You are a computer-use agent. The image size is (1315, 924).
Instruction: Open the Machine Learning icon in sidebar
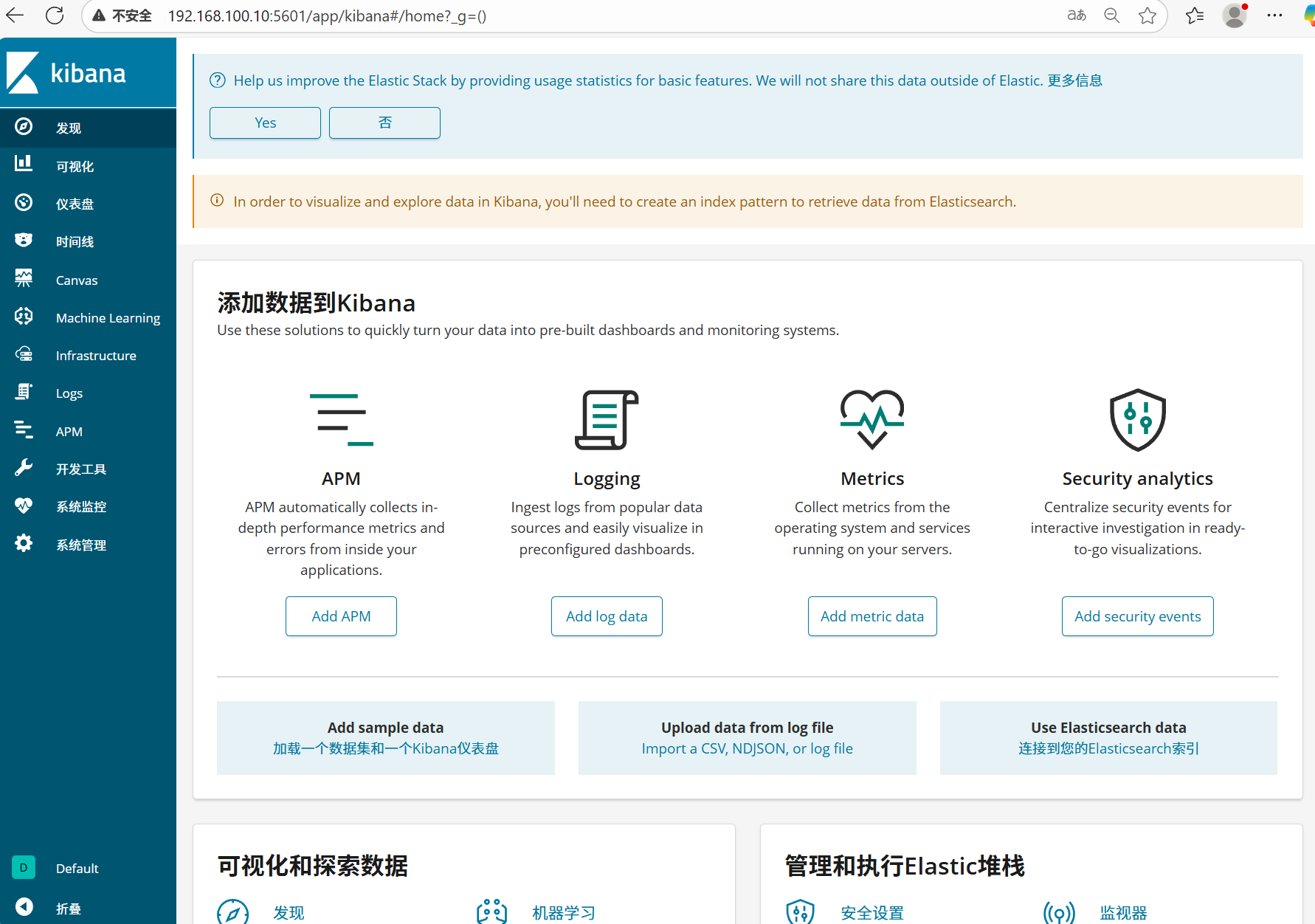(x=24, y=317)
